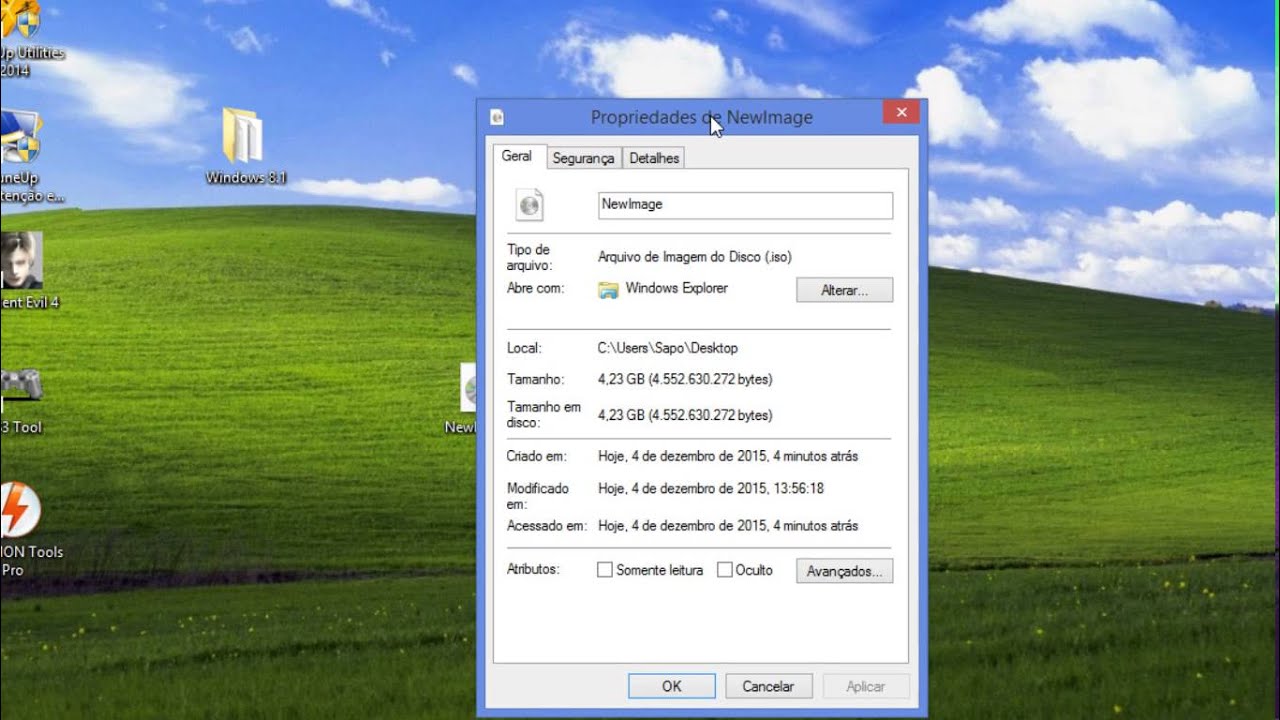Screen dimensions: 1280x720
Task: Select the Windows 8.1 folder icon
Action: click(x=243, y=136)
